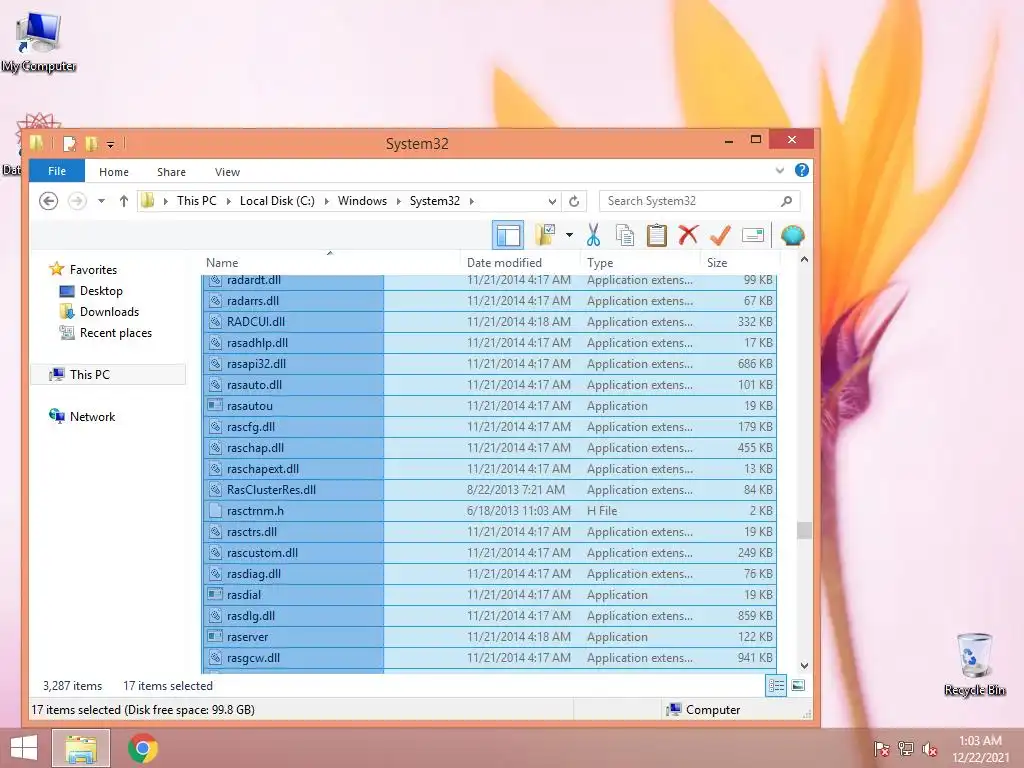Click the red X Delete toolbar icon
This screenshot has width=1024, height=768.
click(688, 235)
